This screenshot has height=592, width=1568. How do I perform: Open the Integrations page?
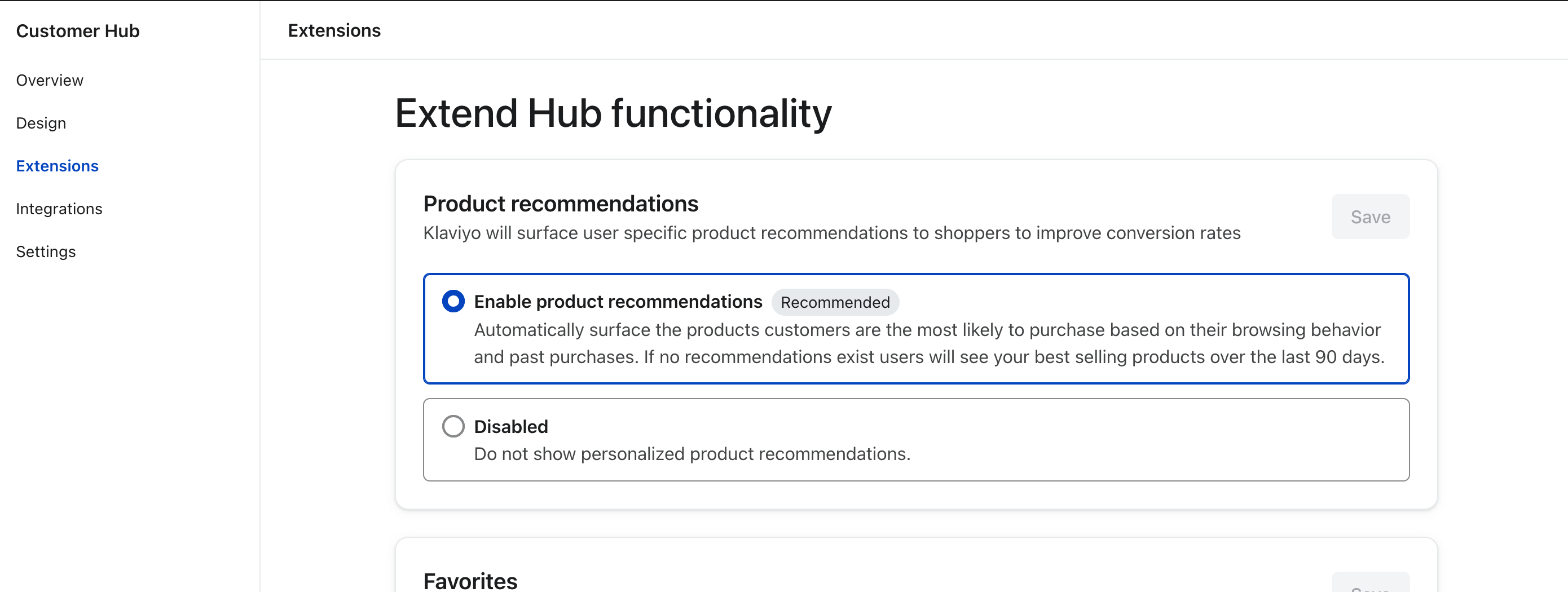[59, 209]
